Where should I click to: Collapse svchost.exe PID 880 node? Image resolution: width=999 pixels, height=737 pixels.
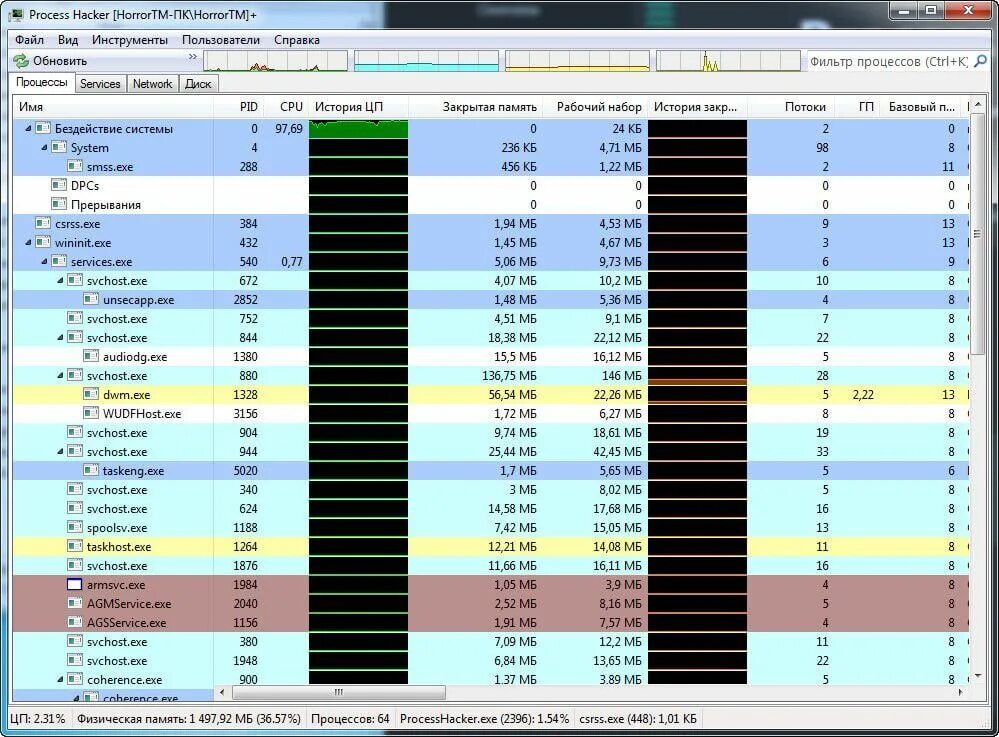tap(61, 376)
